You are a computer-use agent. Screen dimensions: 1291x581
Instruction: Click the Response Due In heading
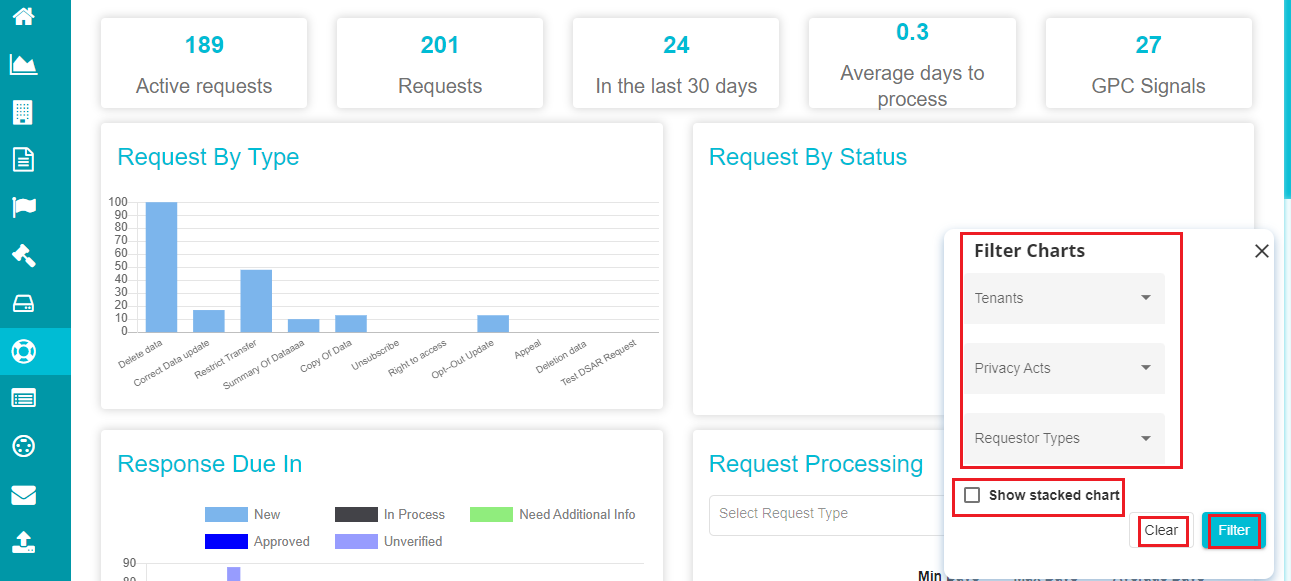pos(210,464)
